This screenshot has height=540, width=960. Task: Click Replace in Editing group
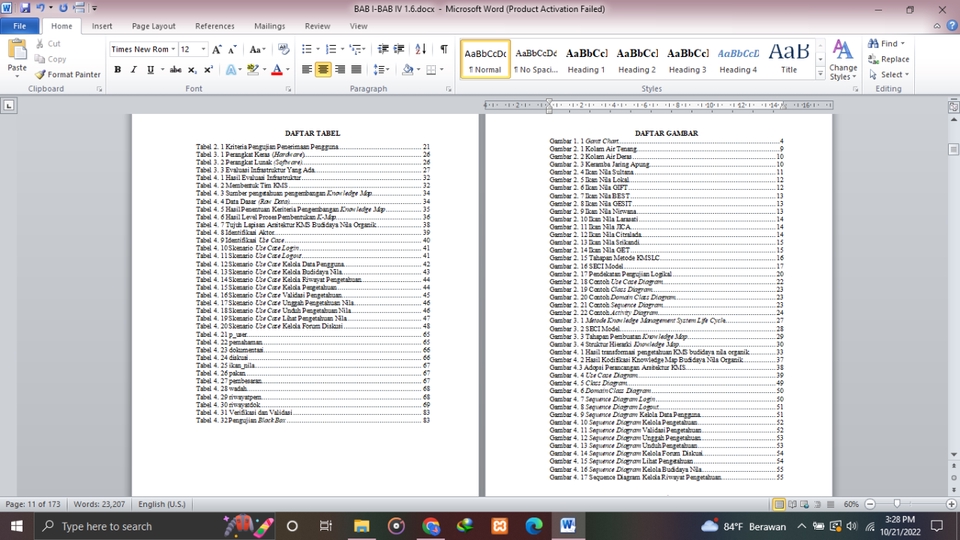coord(889,59)
